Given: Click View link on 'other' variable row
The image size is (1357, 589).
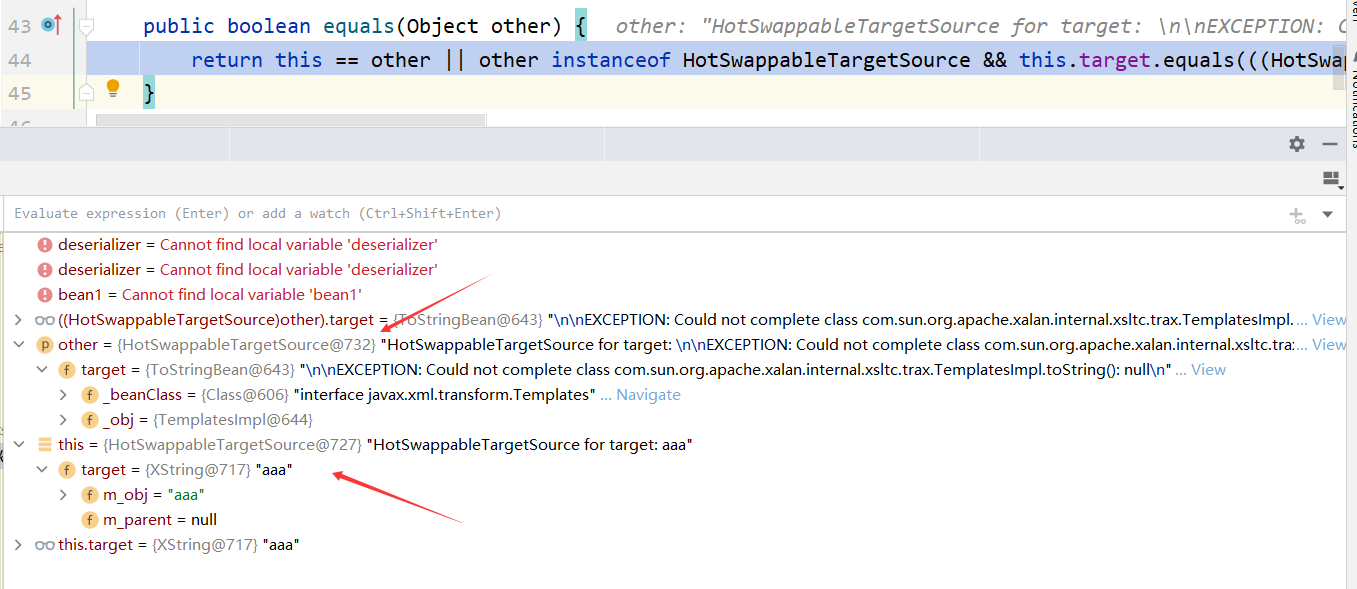Looking at the screenshot, I should point(1329,345).
